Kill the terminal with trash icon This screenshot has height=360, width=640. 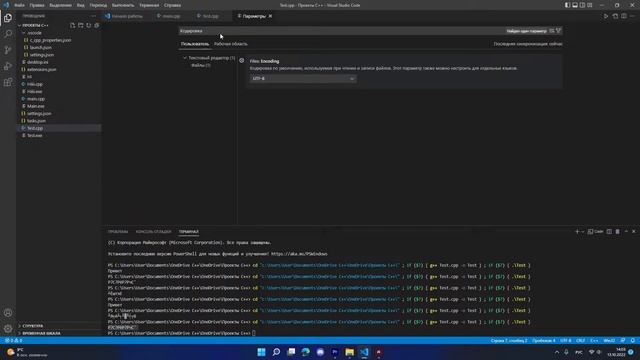click(618, 231)
